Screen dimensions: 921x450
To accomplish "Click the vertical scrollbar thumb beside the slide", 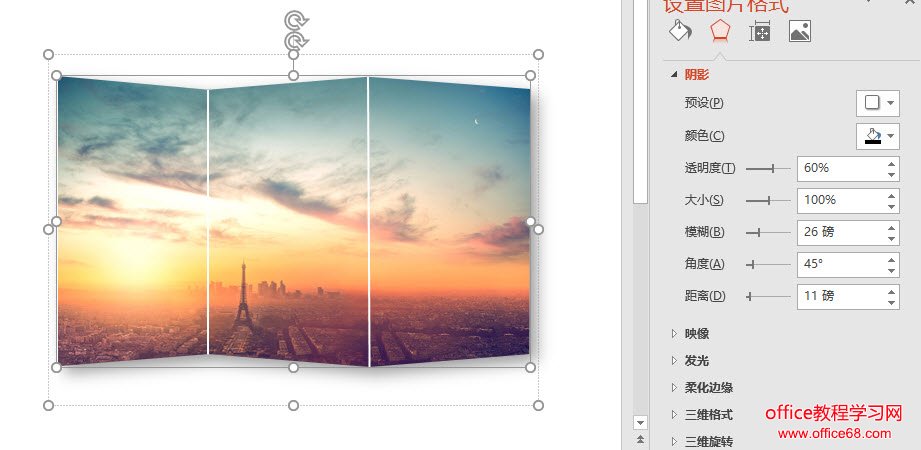I will pyautogui.click(x=640, y=101).
